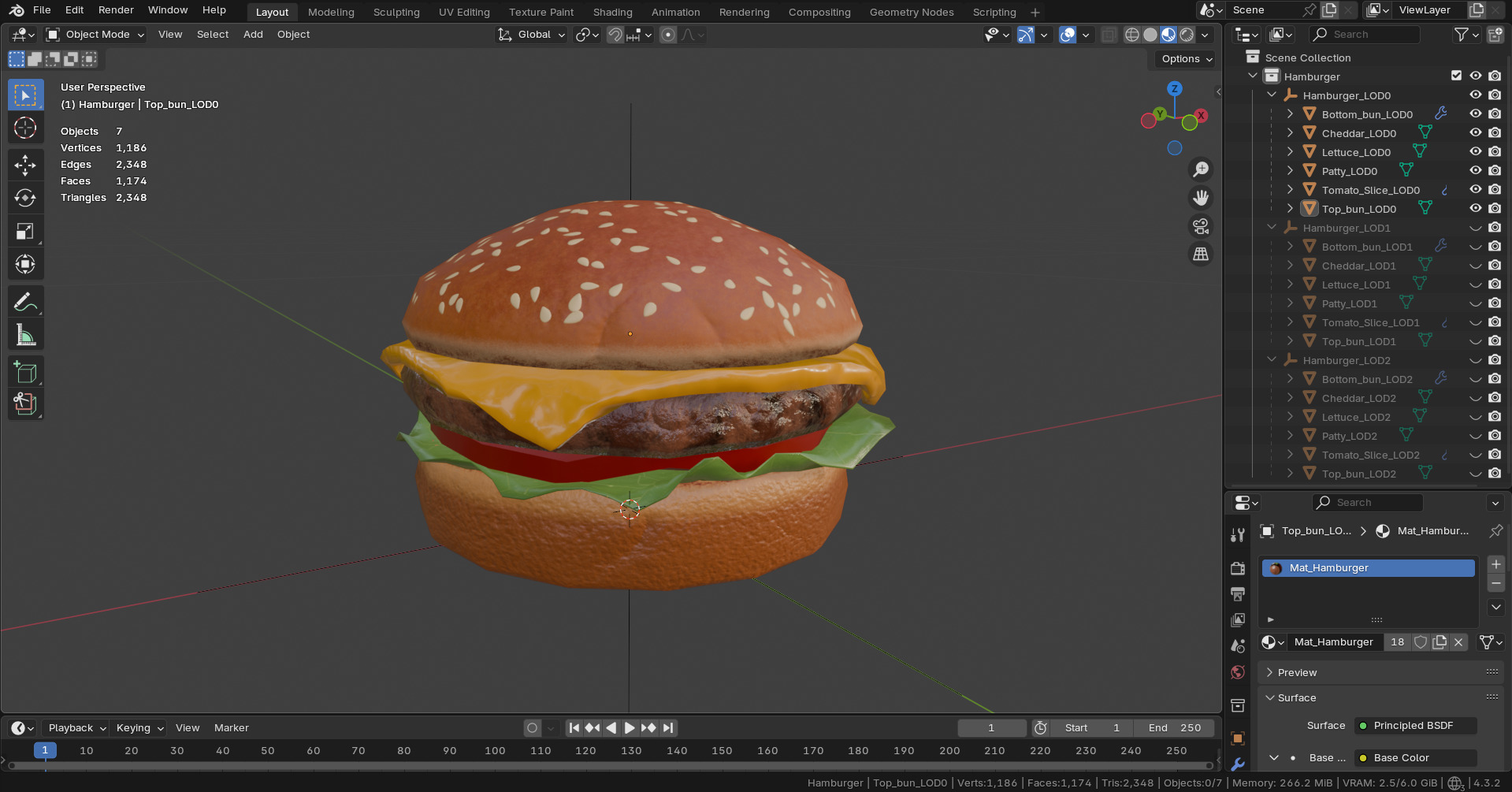1512x792 pixels.
Task: Activate the Transform tool
Action: [x=25, y=264]
